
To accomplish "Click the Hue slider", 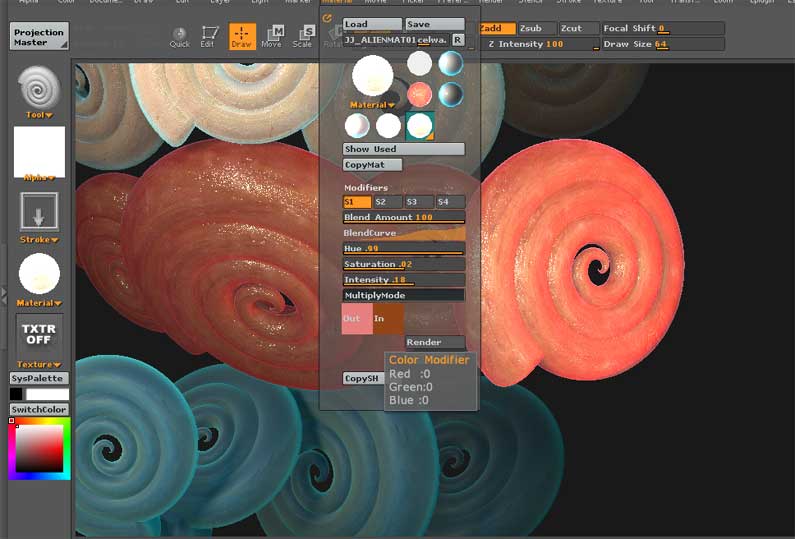I will click(x=404, y=248).
